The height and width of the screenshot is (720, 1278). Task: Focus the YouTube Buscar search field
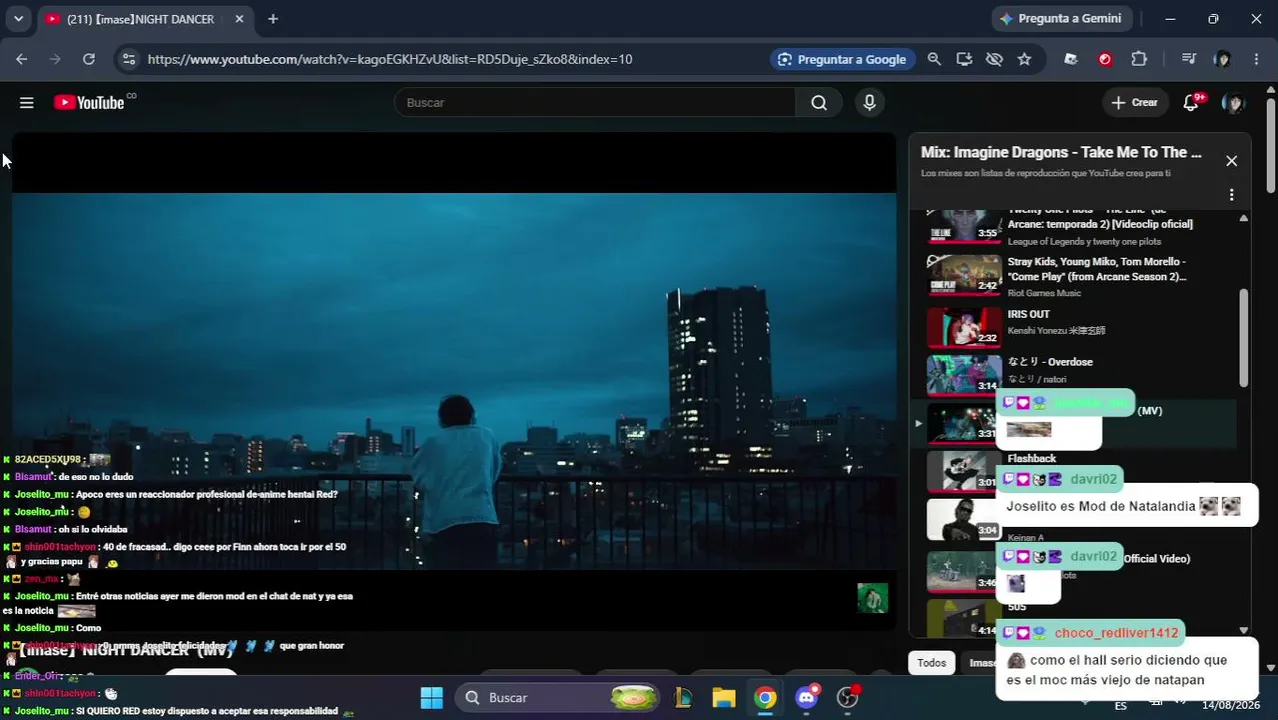(x=595, y=102)
